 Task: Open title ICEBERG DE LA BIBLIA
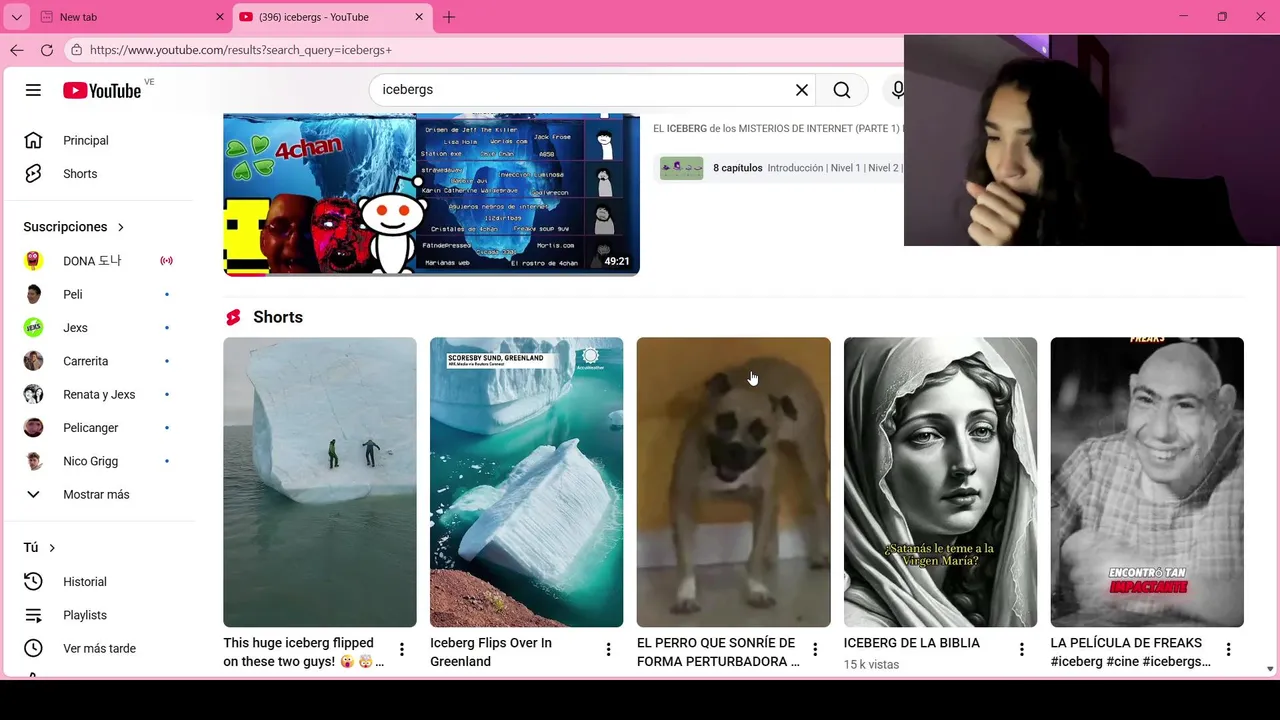[x=912, y=643]
